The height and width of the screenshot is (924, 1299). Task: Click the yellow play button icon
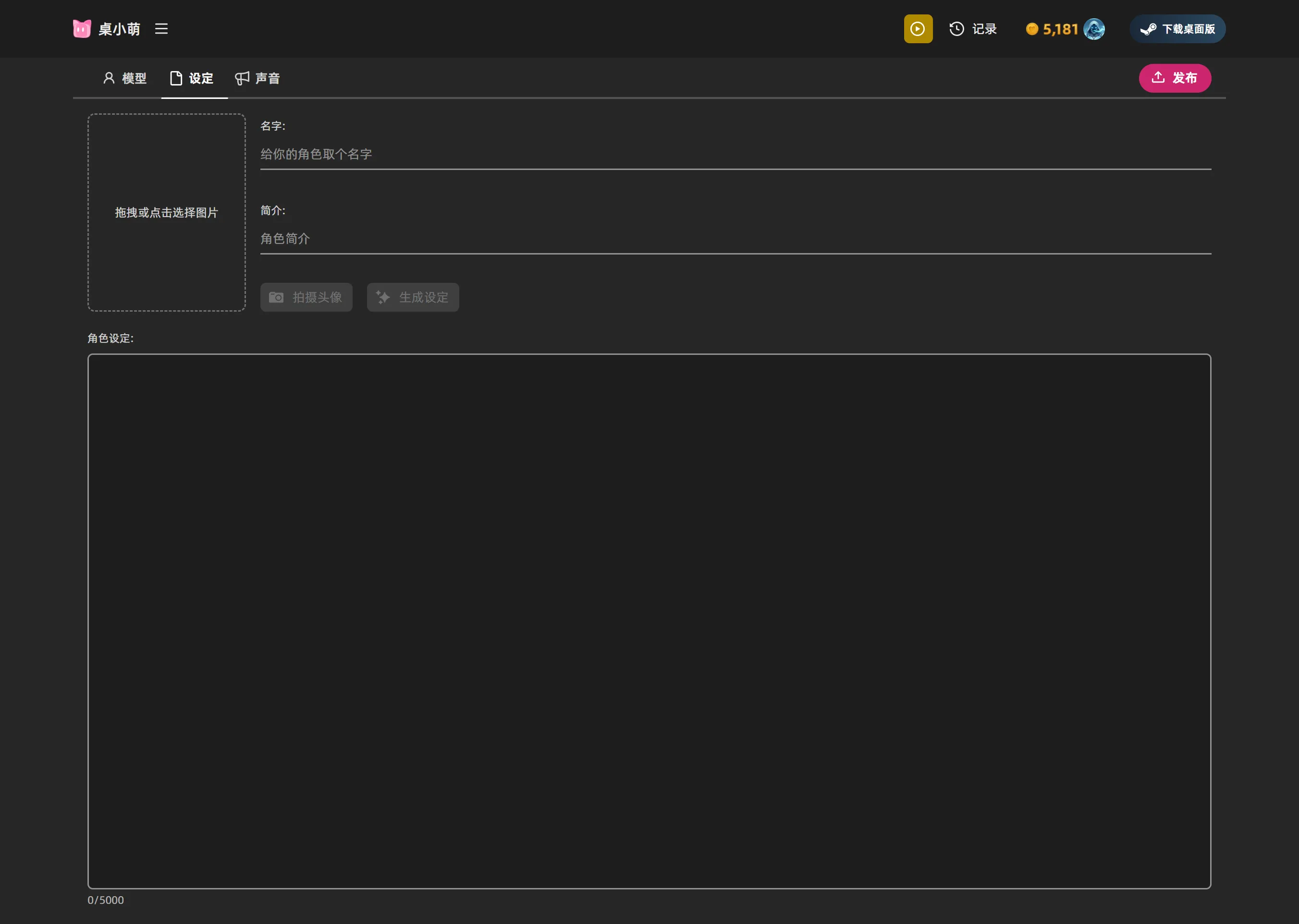pos(918,28)
